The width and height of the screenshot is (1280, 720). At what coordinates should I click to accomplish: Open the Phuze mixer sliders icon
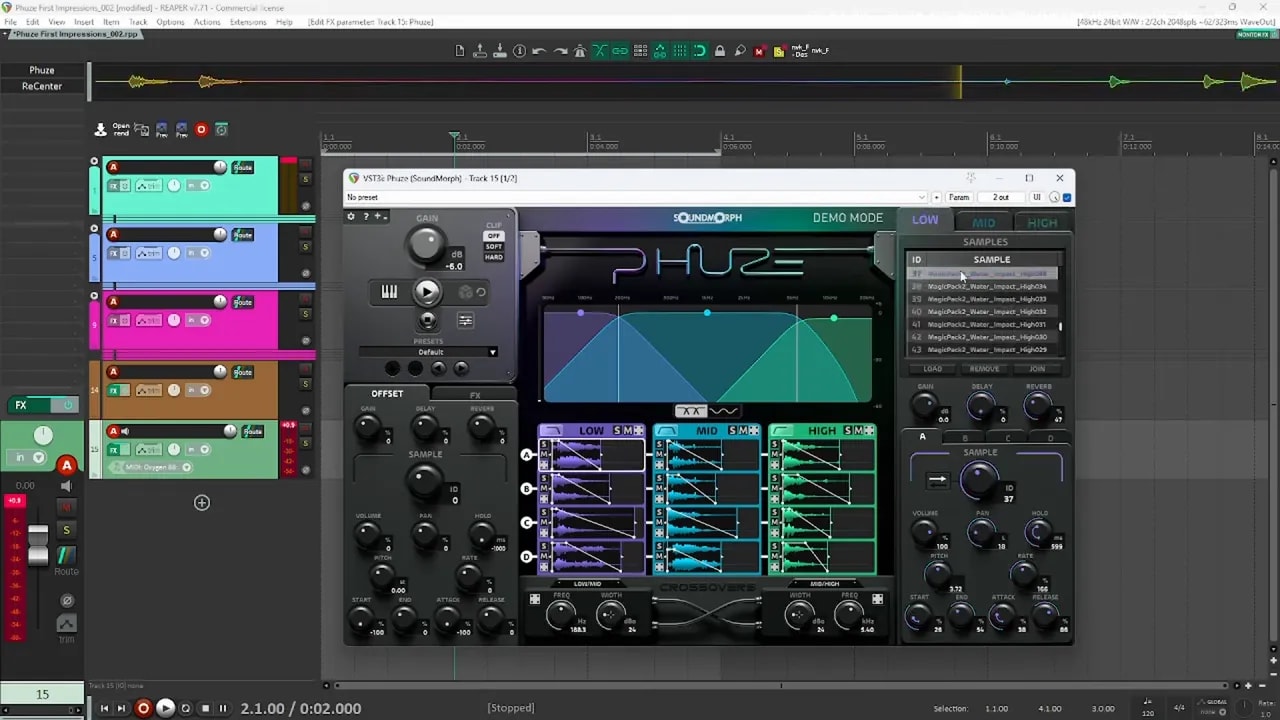[465, 320]
